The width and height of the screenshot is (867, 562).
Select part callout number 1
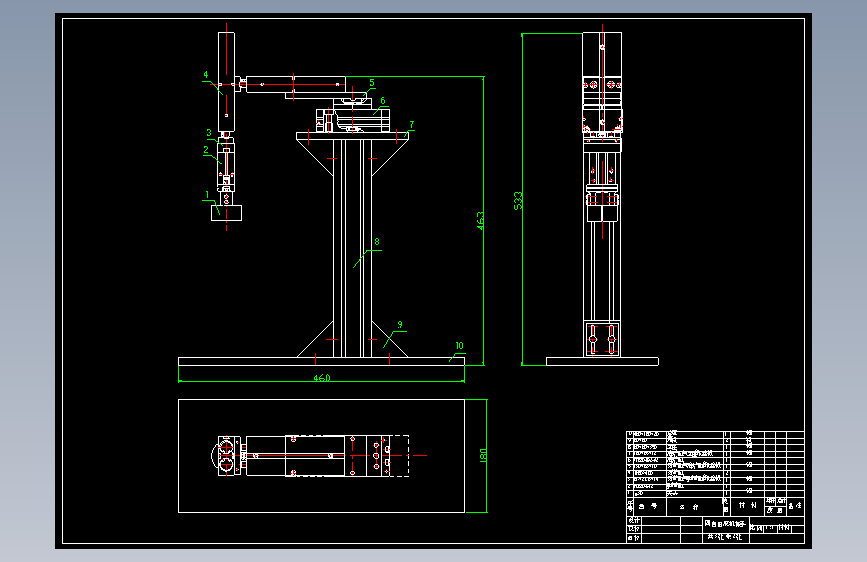[207, 195]
